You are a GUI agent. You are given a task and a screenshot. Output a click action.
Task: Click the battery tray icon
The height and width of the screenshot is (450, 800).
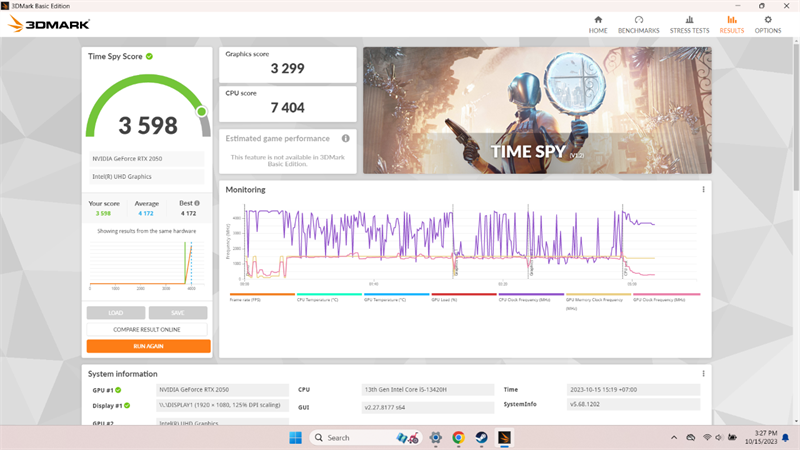point(732,437)
